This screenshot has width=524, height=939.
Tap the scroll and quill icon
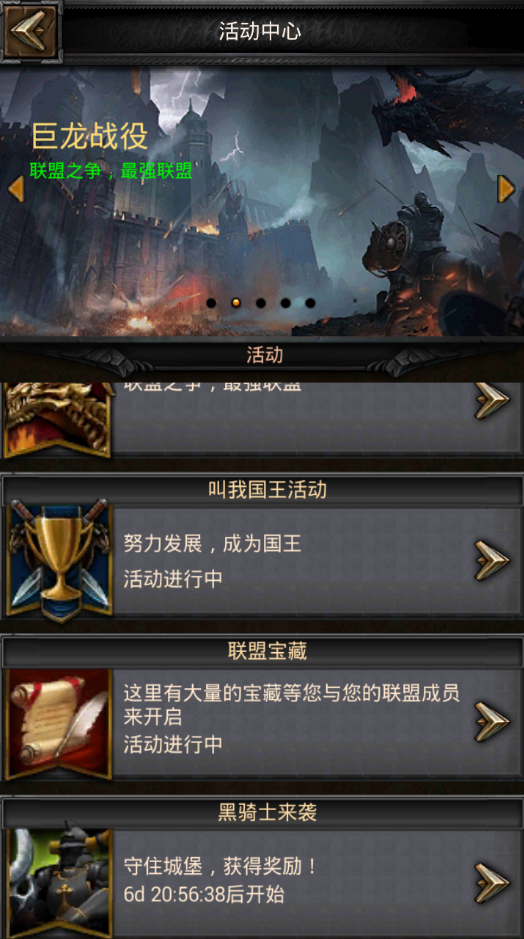click(x=59, y=723)
